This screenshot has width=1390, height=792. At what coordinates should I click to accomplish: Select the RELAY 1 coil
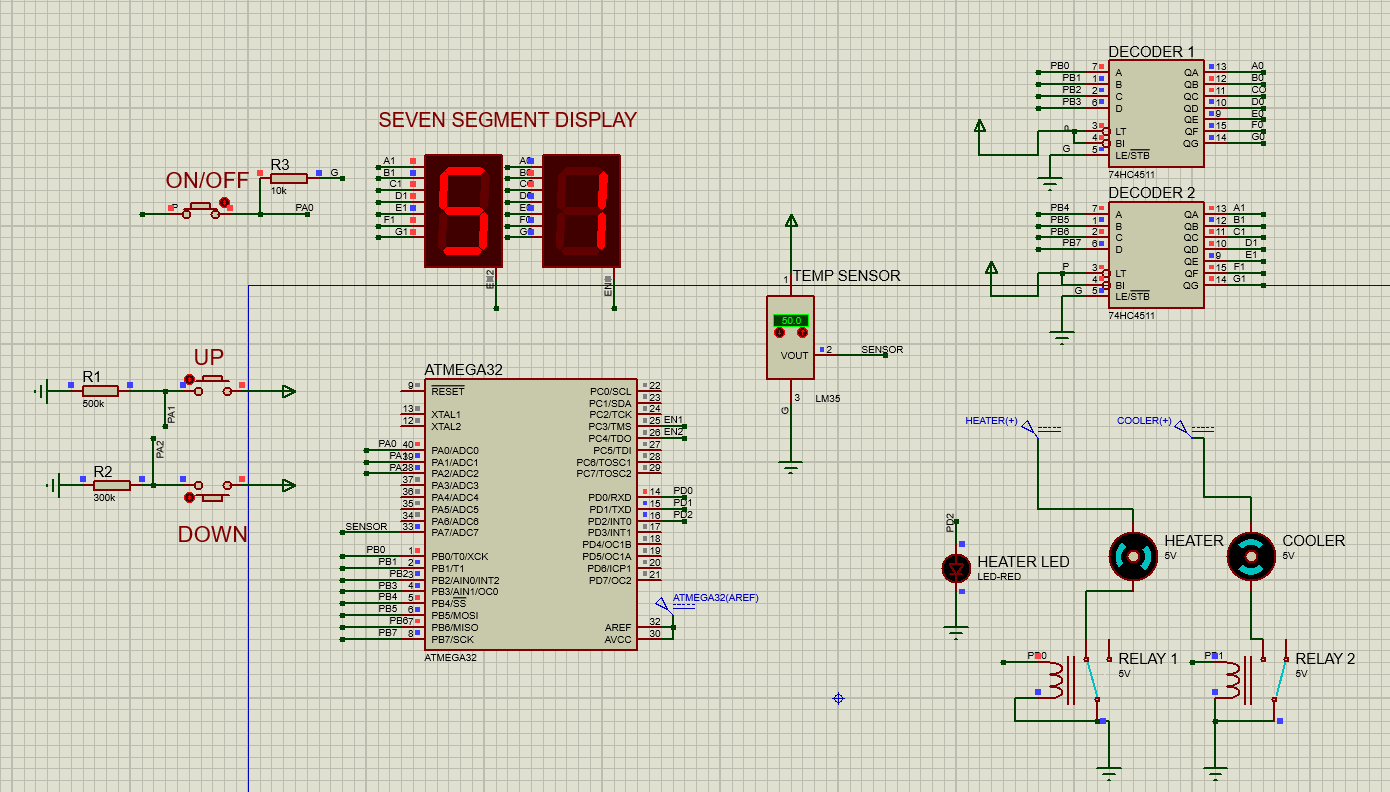(1057, 679)
